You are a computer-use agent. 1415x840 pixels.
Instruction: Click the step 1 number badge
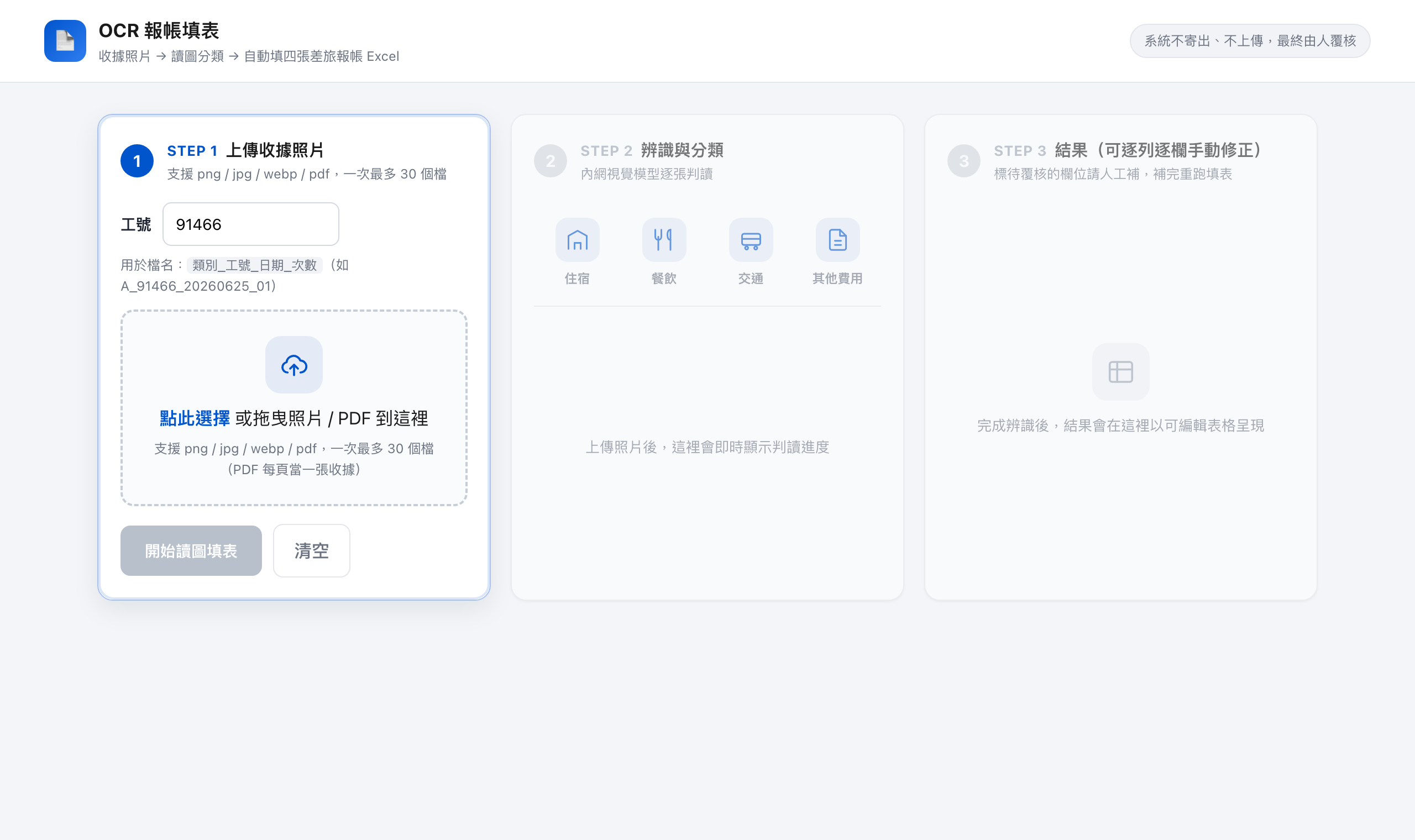click(x=137, y=161)
